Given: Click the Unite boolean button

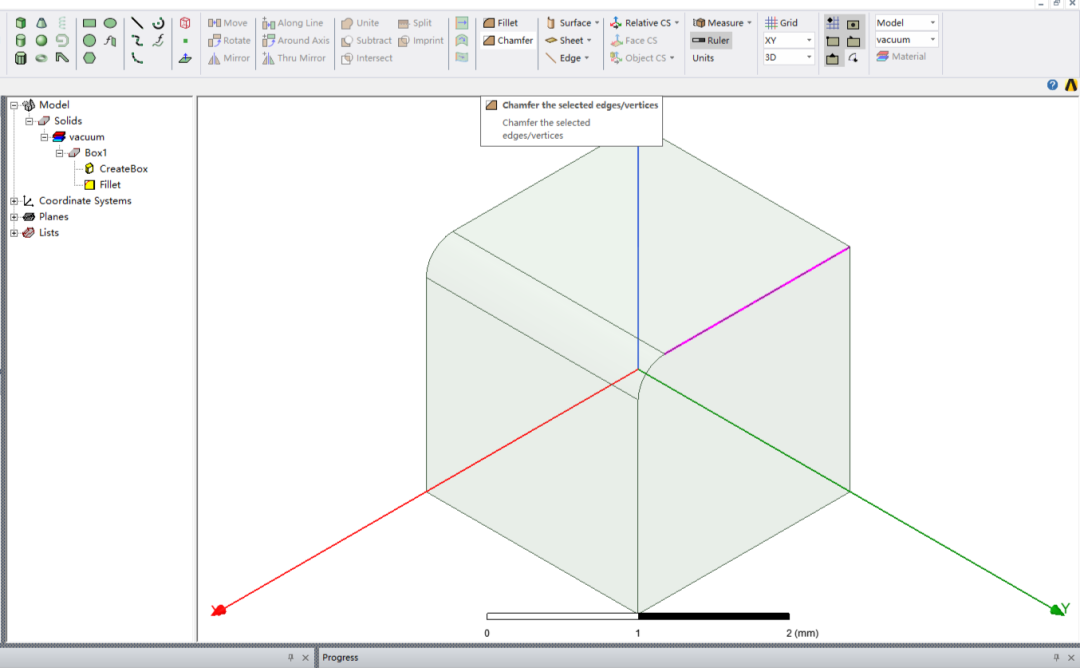Looking at the screenshot, I should coord(360,23).
